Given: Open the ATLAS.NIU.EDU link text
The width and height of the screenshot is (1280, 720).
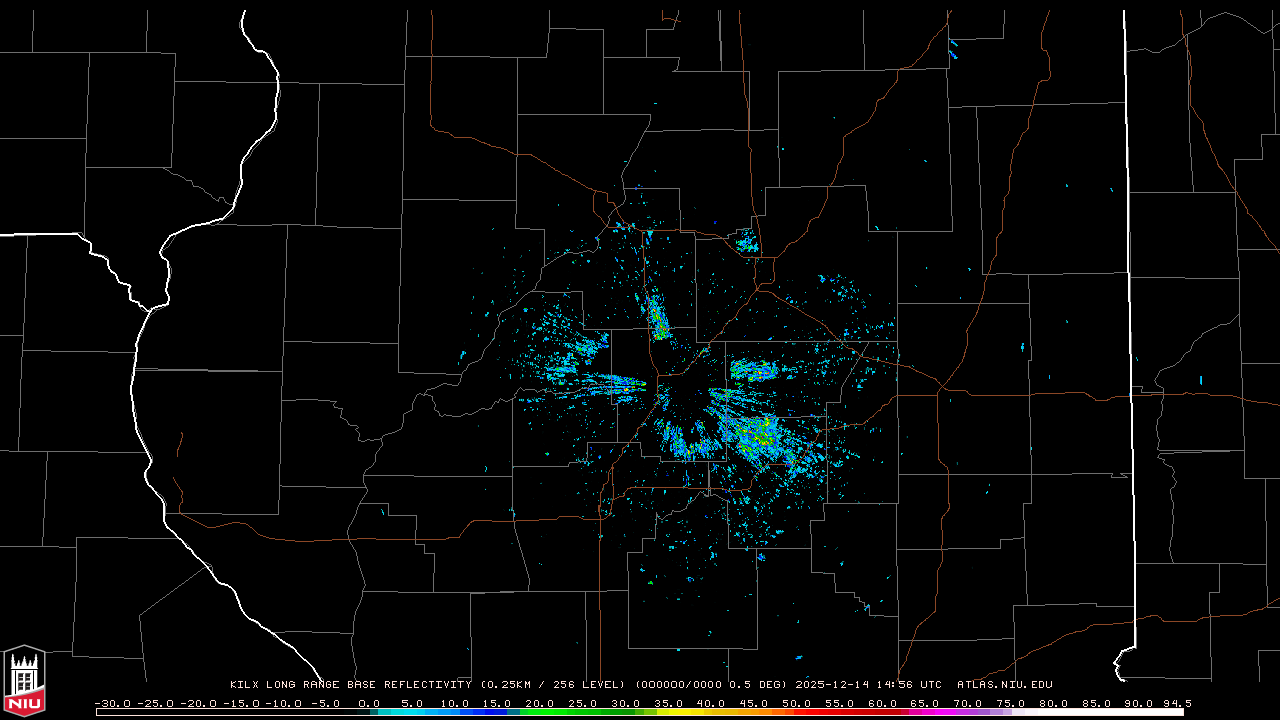Looking at the screenshot, I should (x=1004, y=685).
